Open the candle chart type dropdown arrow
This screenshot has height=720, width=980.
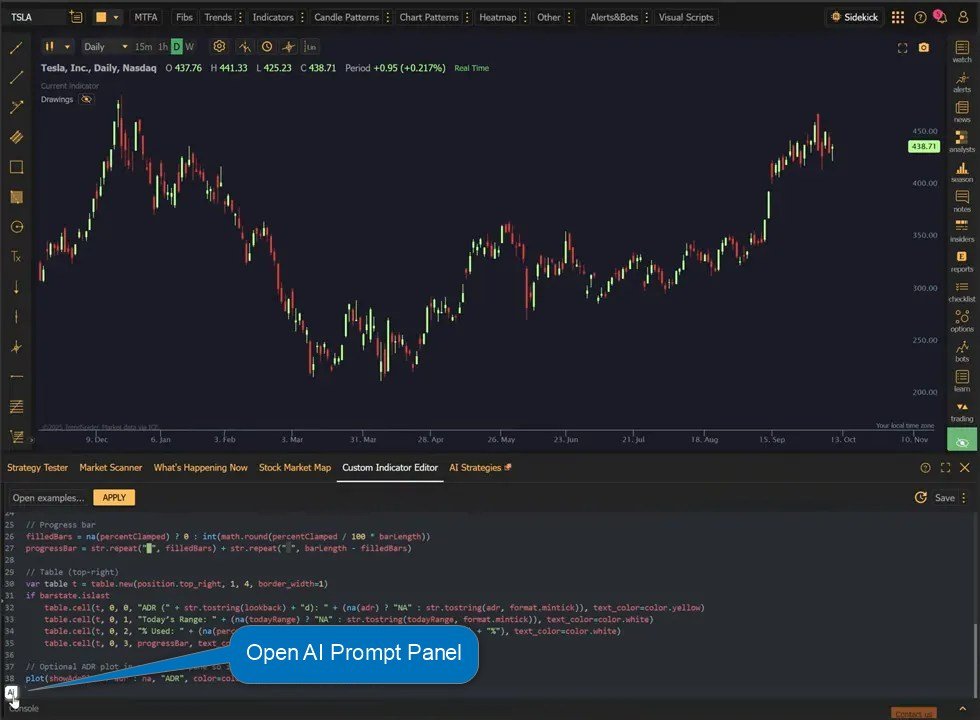click(x=67, y=47)
